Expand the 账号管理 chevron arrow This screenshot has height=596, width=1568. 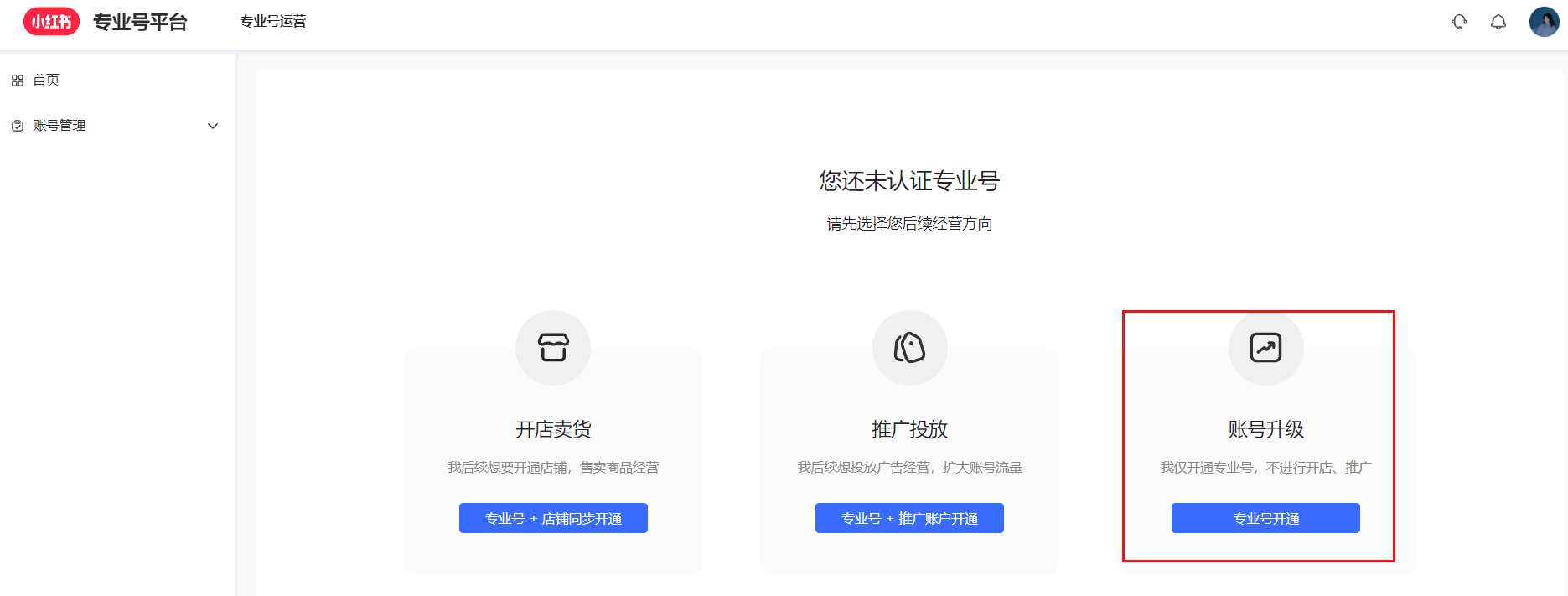(x=213, y=126)
